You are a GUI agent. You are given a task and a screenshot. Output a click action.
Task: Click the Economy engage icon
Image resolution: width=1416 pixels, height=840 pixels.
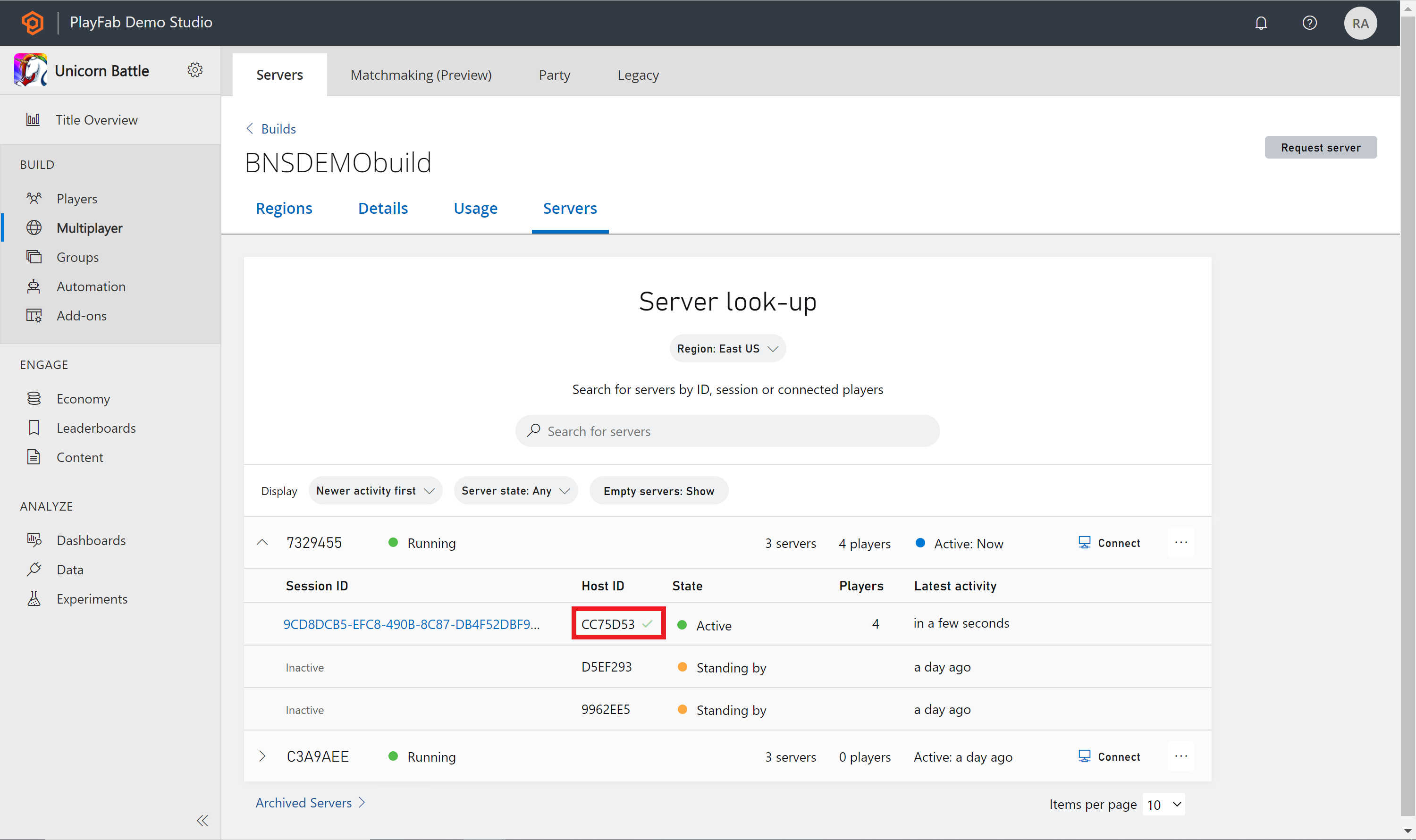coord(34,398)
